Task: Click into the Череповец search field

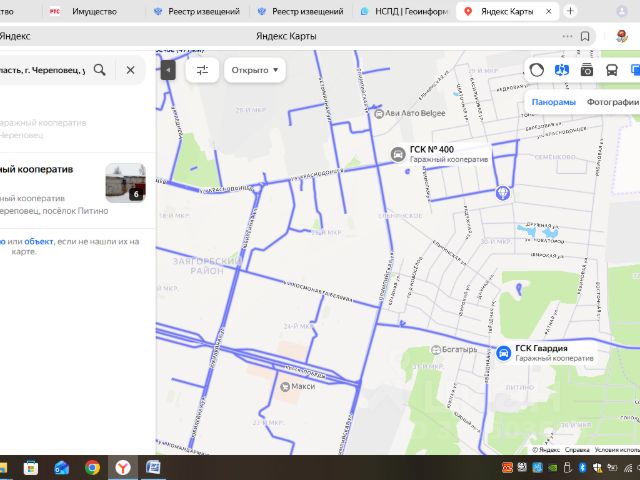Action: pos(42,70)
